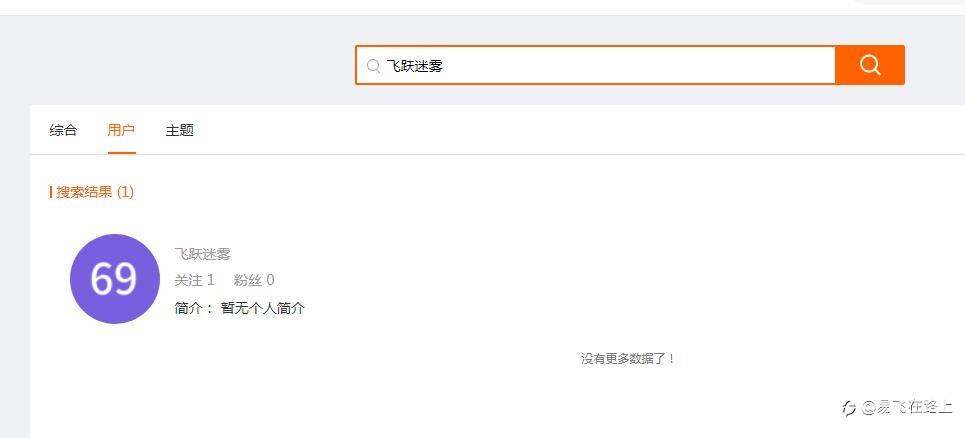Click the small gray magnifier inside search box

pyautogui.click(x=373, y=66)
